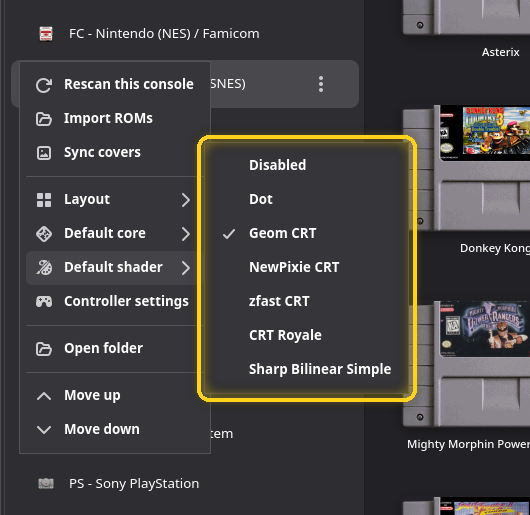Screen dimensions: 530x515
Task: Expand the Default shader submenu arrow
Action: (x=186, y=268)
